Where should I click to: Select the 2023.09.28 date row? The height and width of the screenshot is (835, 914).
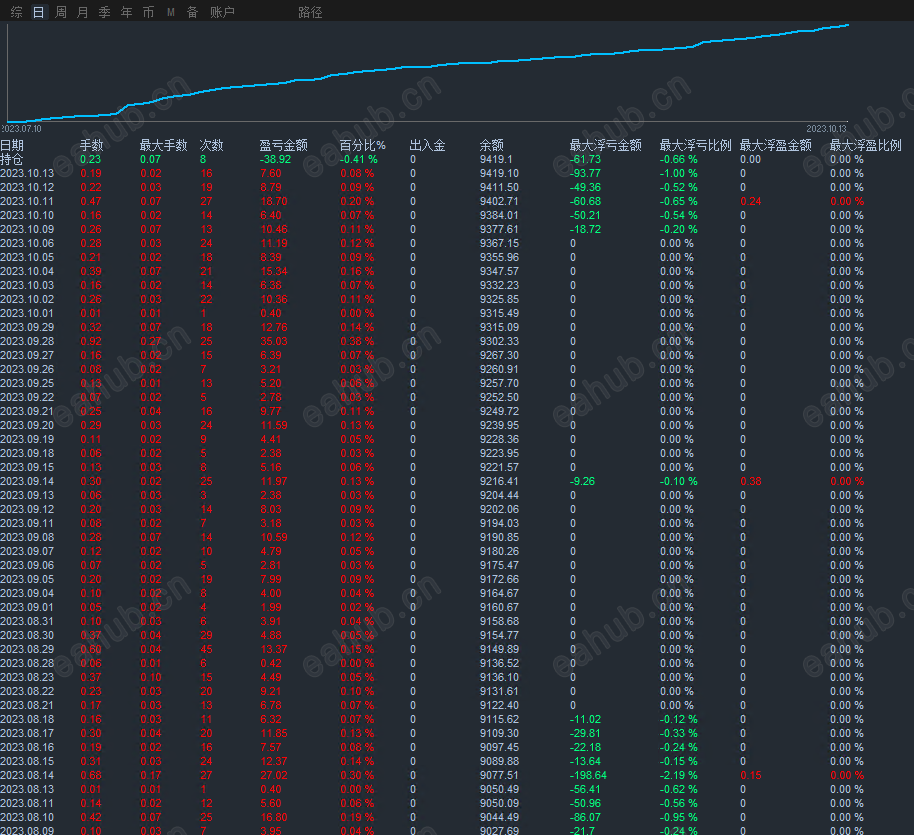coord(27,341)
